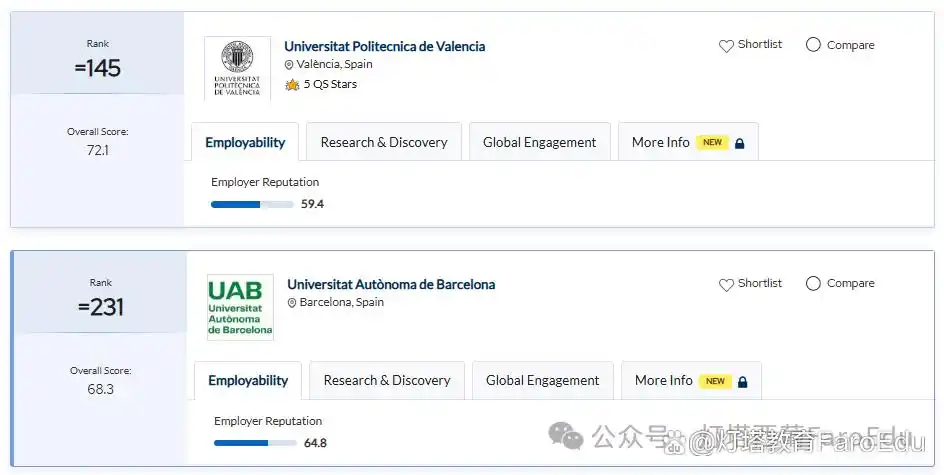Open Universitat Politecnica de Valencia title link
Screen dimensions: 944x475
tap(384, 46)
